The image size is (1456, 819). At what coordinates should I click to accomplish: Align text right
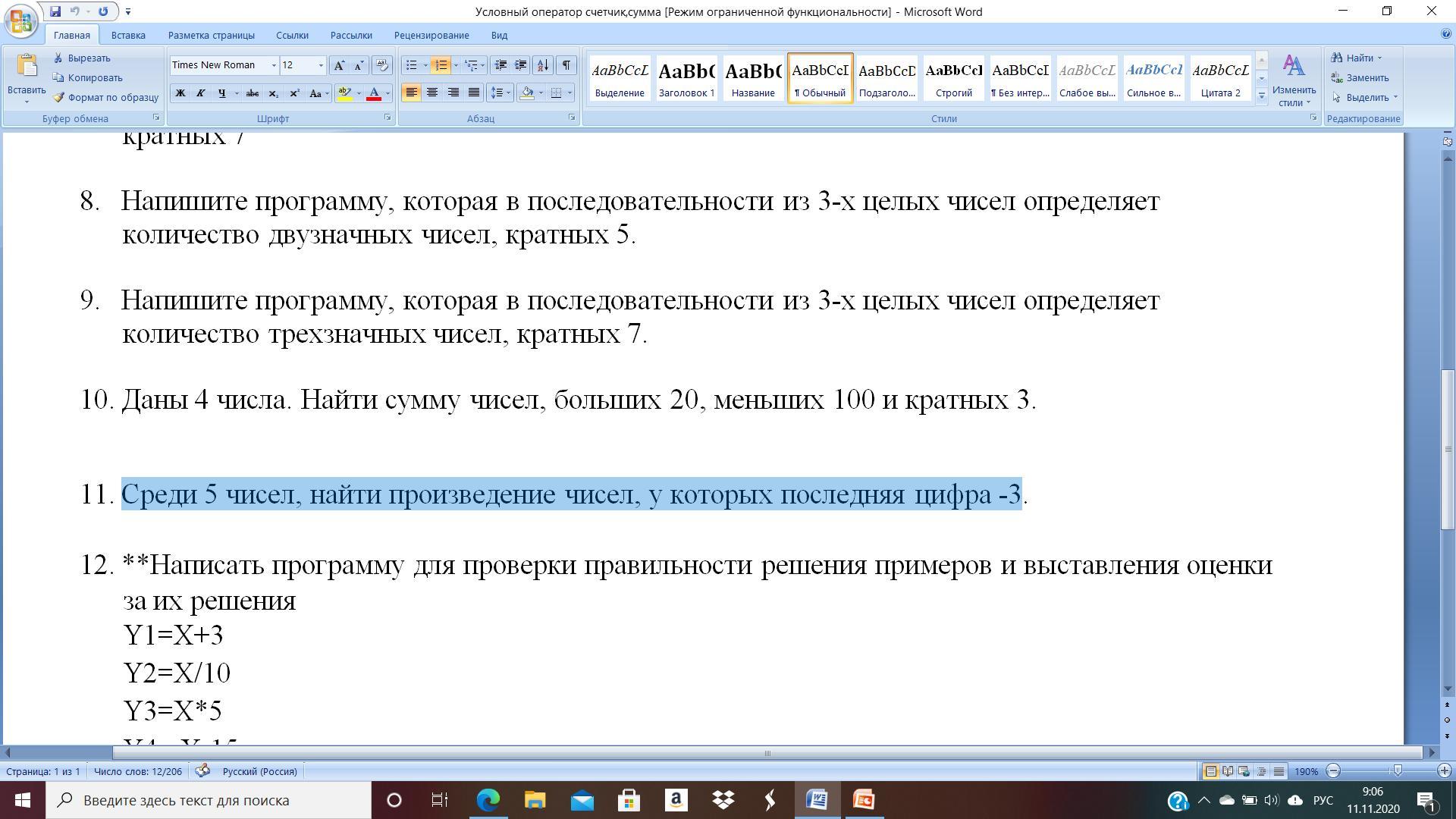[x=453, y=93]
